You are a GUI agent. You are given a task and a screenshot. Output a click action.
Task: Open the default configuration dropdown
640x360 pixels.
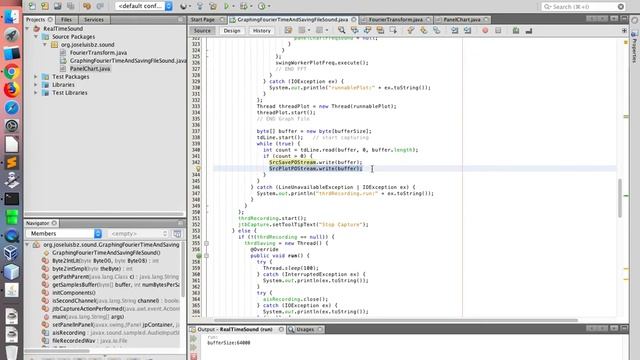click(144, 6)
